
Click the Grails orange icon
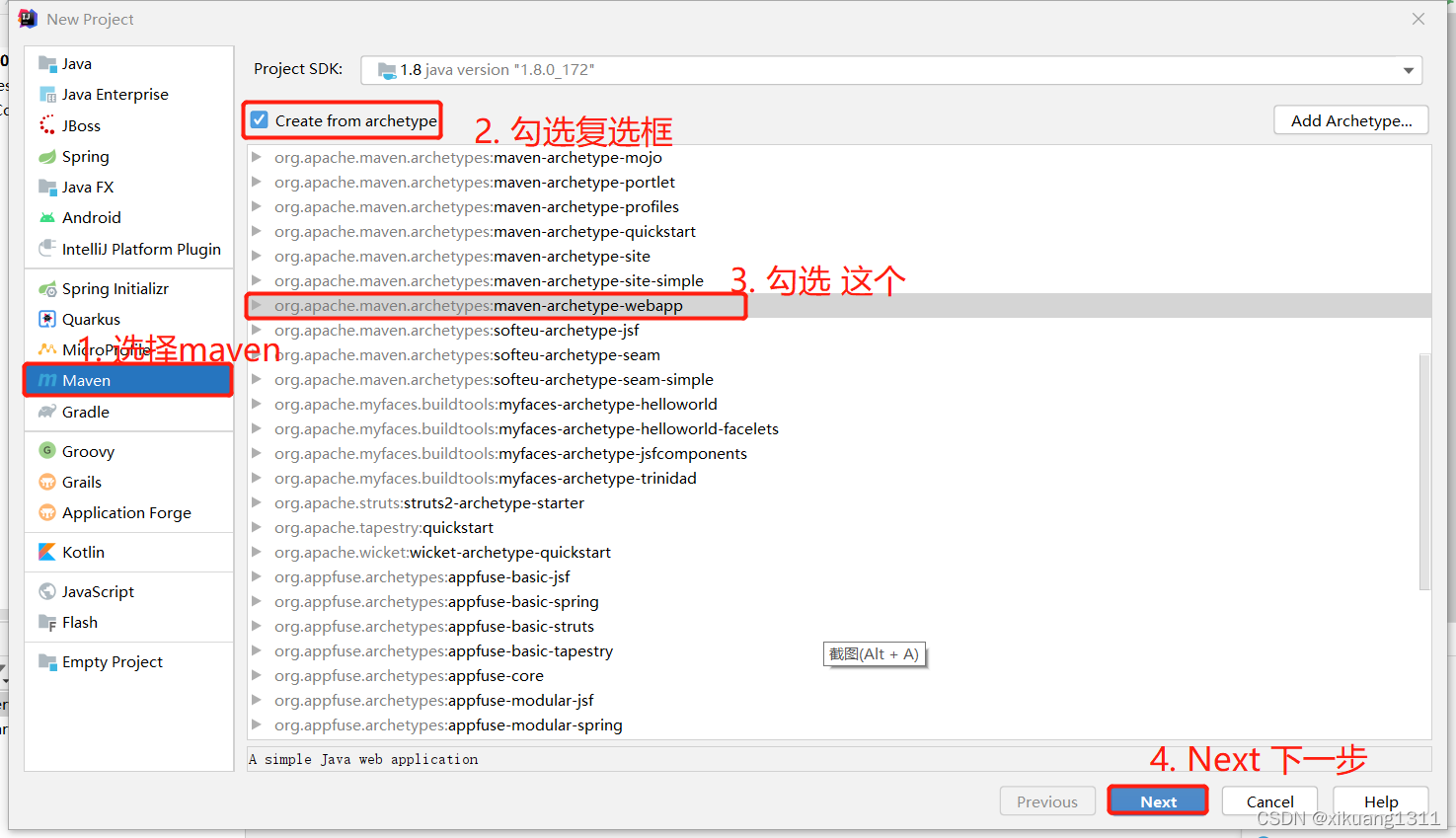tap(47, 482)
